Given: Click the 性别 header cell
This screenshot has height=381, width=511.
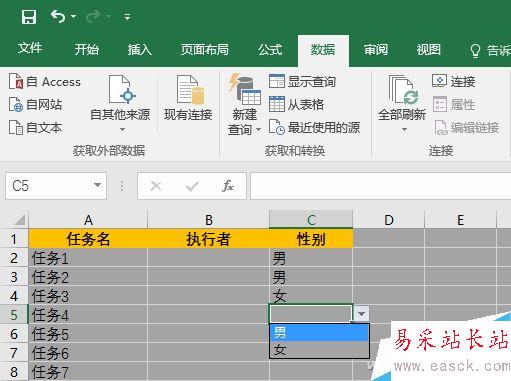Looking at the screenshot, I should click(311, 239).
